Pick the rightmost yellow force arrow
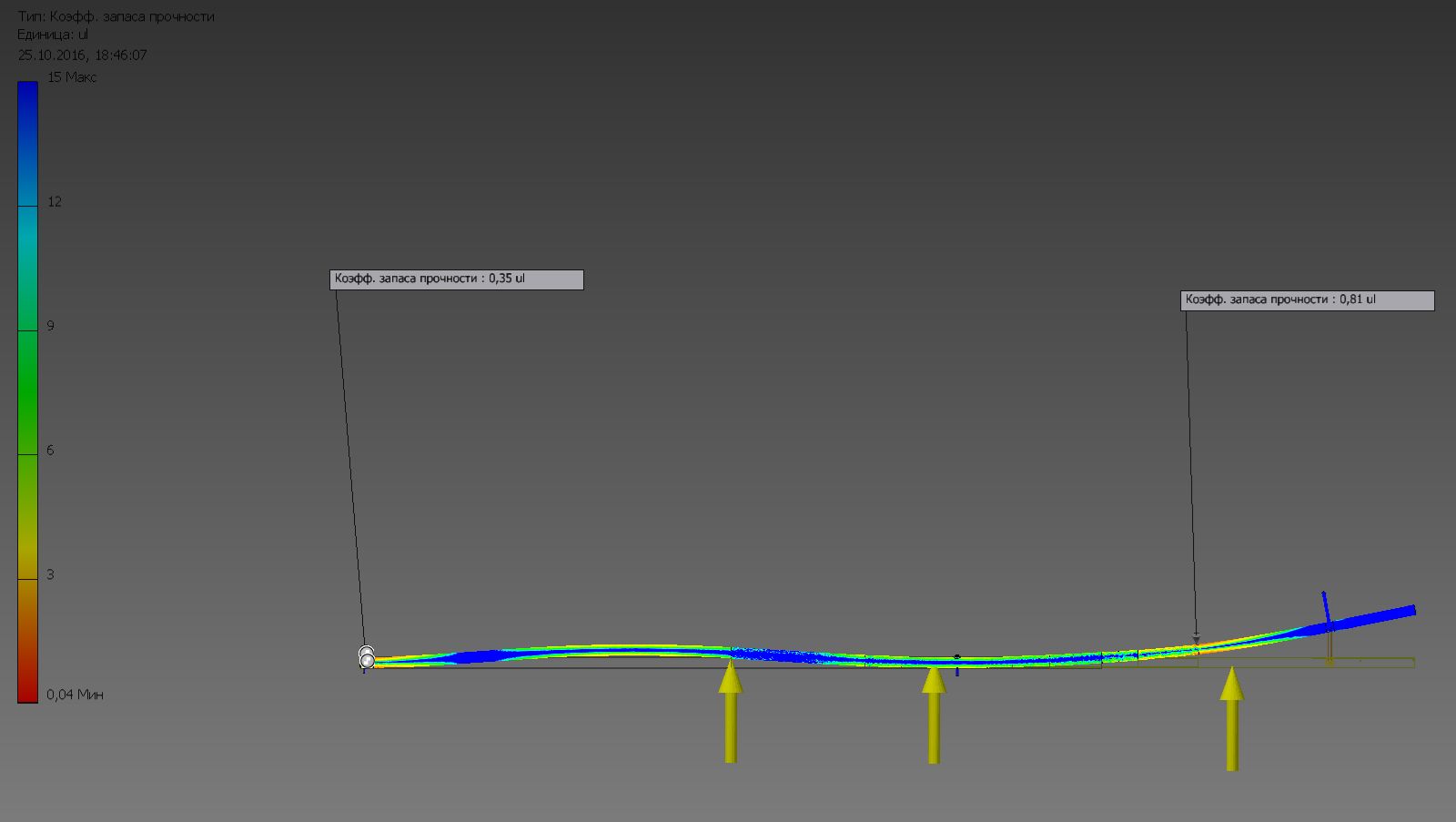 point(1232,724)
